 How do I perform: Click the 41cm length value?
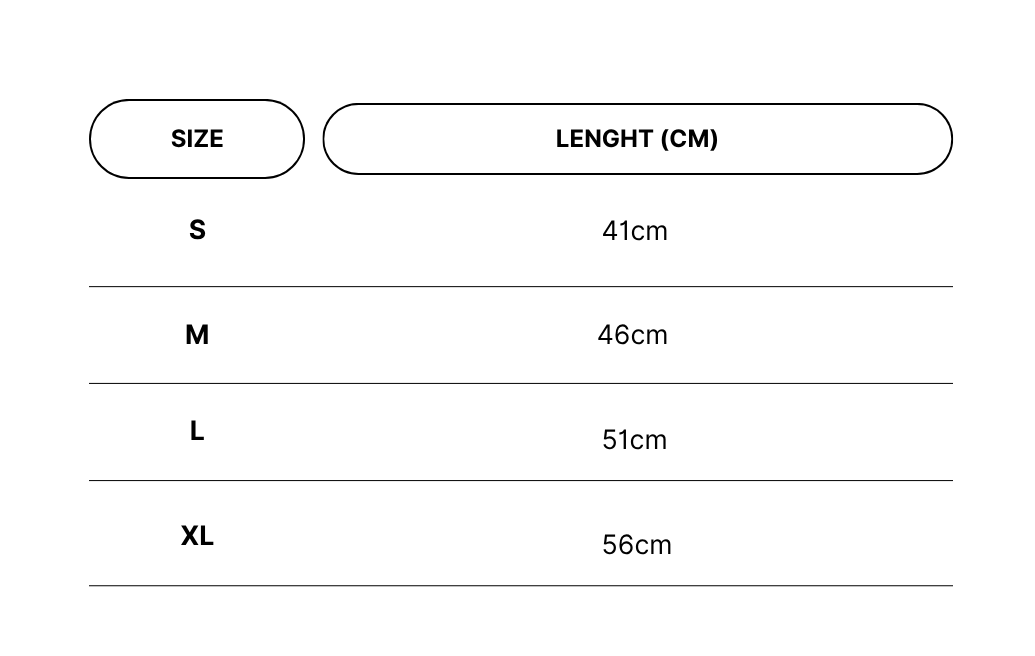click(635, 231)
